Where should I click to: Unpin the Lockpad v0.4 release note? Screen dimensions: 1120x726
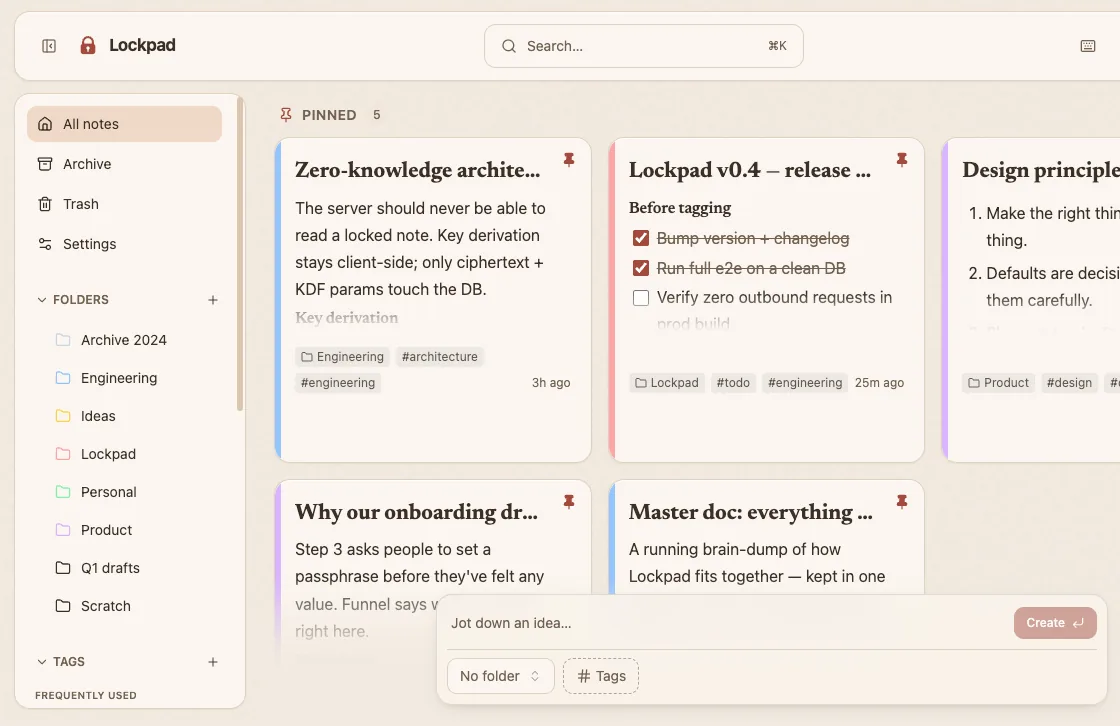901,160
